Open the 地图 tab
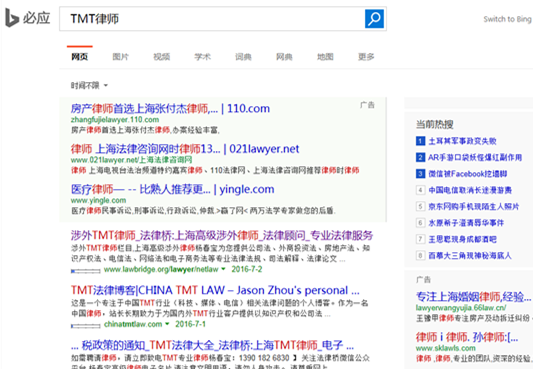The image size is (533, 369). click(325, 57)
